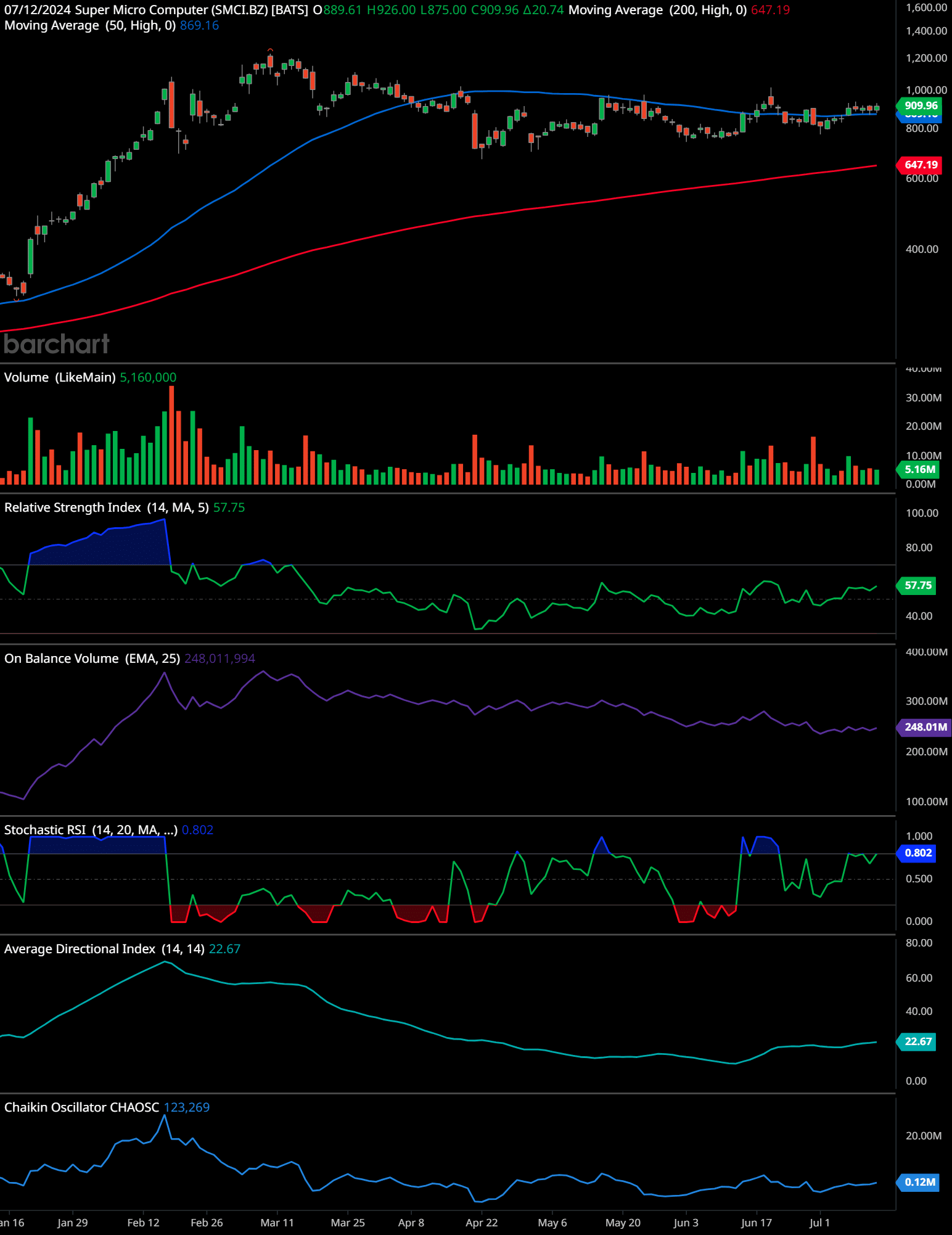Click the Stochastic RSI indicator label
The image size is (952, 1235).
click(x=91, y=830)
